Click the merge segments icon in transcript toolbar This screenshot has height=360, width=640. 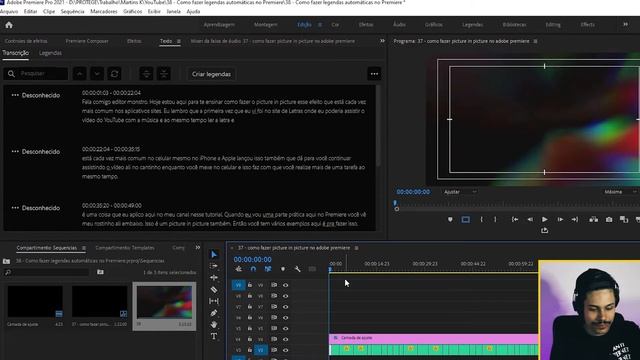tap(164, 74)
